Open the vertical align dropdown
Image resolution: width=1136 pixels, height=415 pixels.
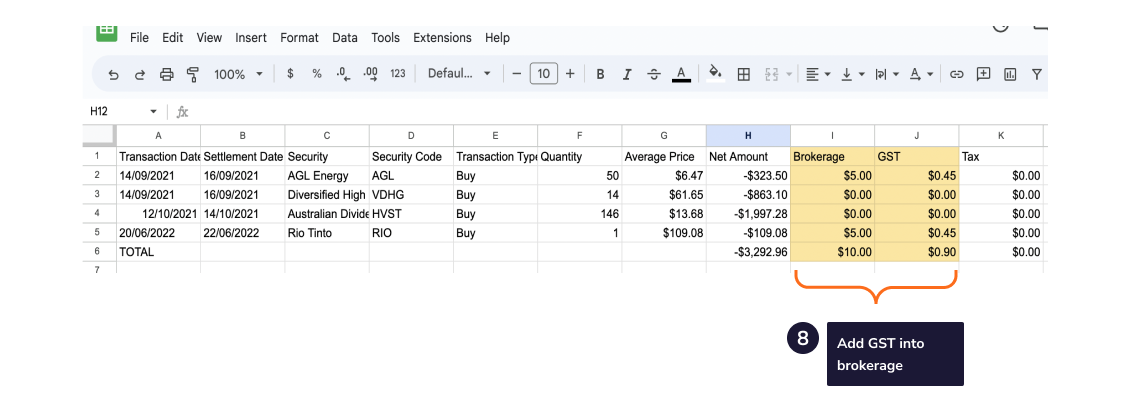click(853, 74)
